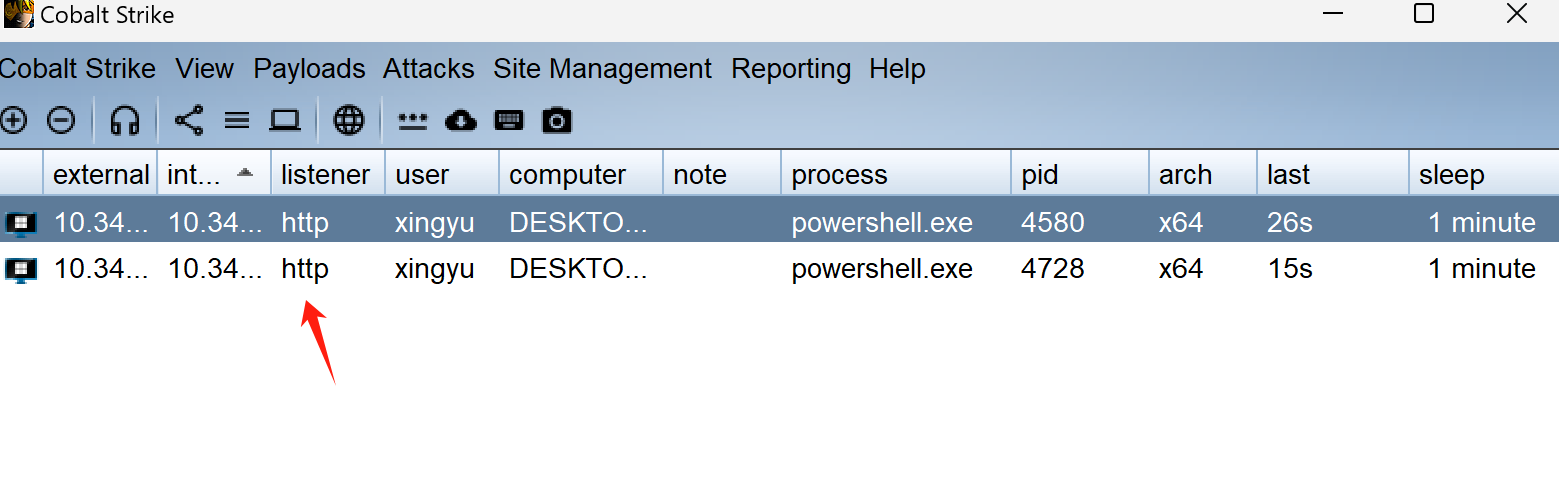The image size is (1559, 493).
Task: Sort by the listener column header
Action: coord(328,174)
